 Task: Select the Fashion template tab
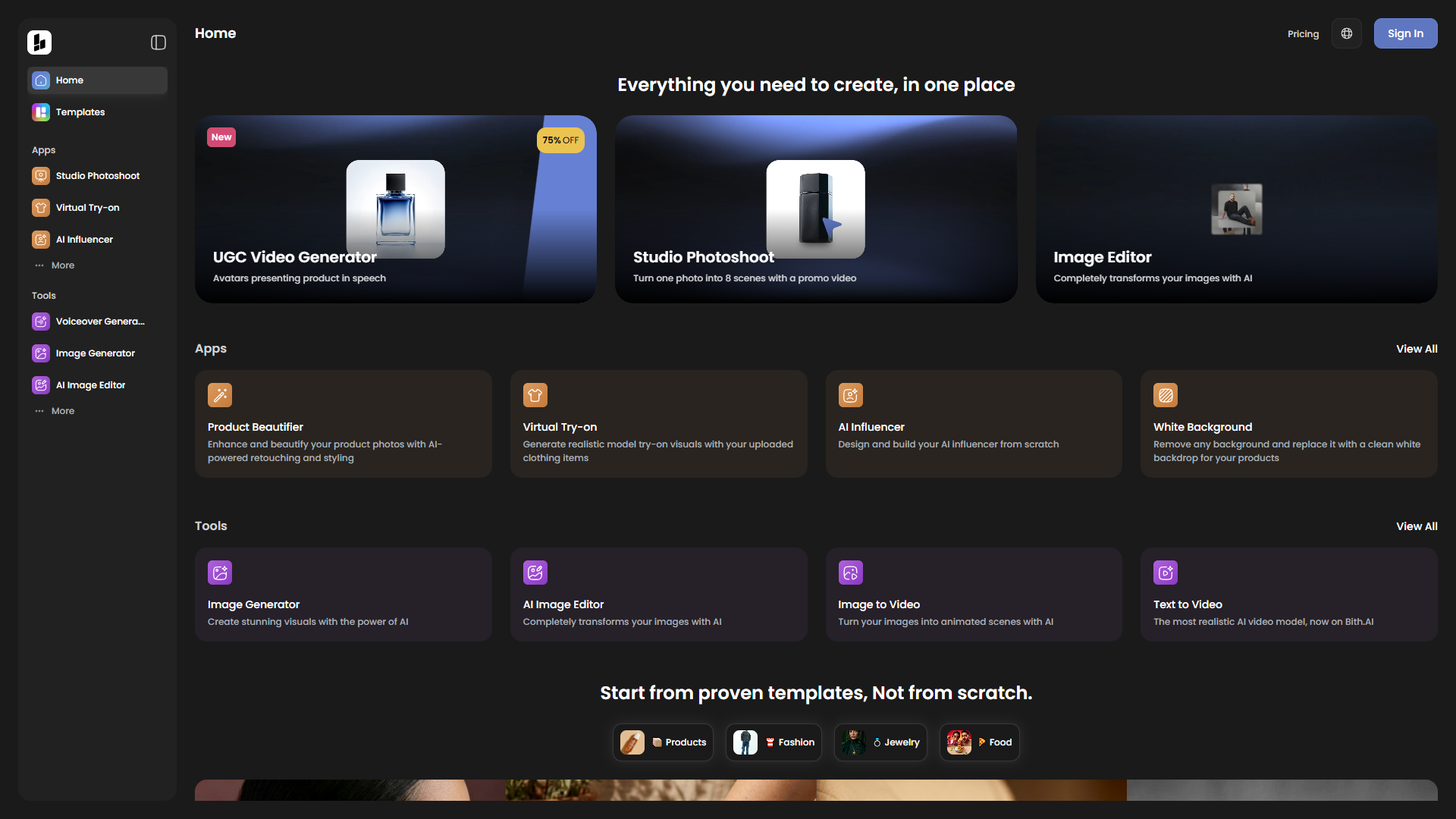[x=773, y=742]
